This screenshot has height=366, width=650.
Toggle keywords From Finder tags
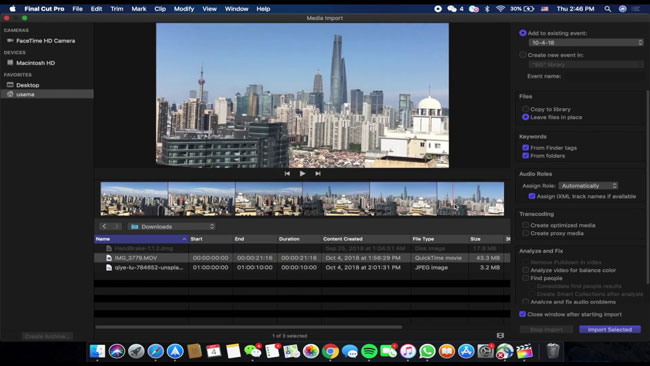coord(526,148)
